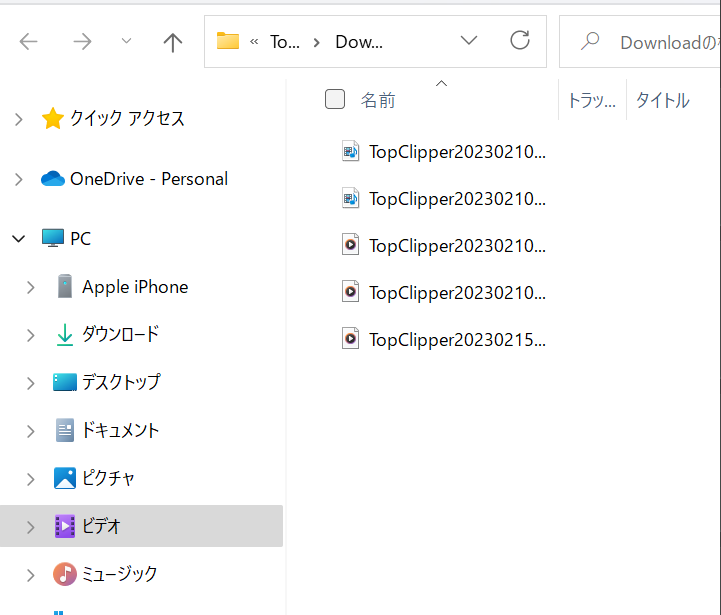Open the recent locations dropdown chevron

click(x=126, y=42)
